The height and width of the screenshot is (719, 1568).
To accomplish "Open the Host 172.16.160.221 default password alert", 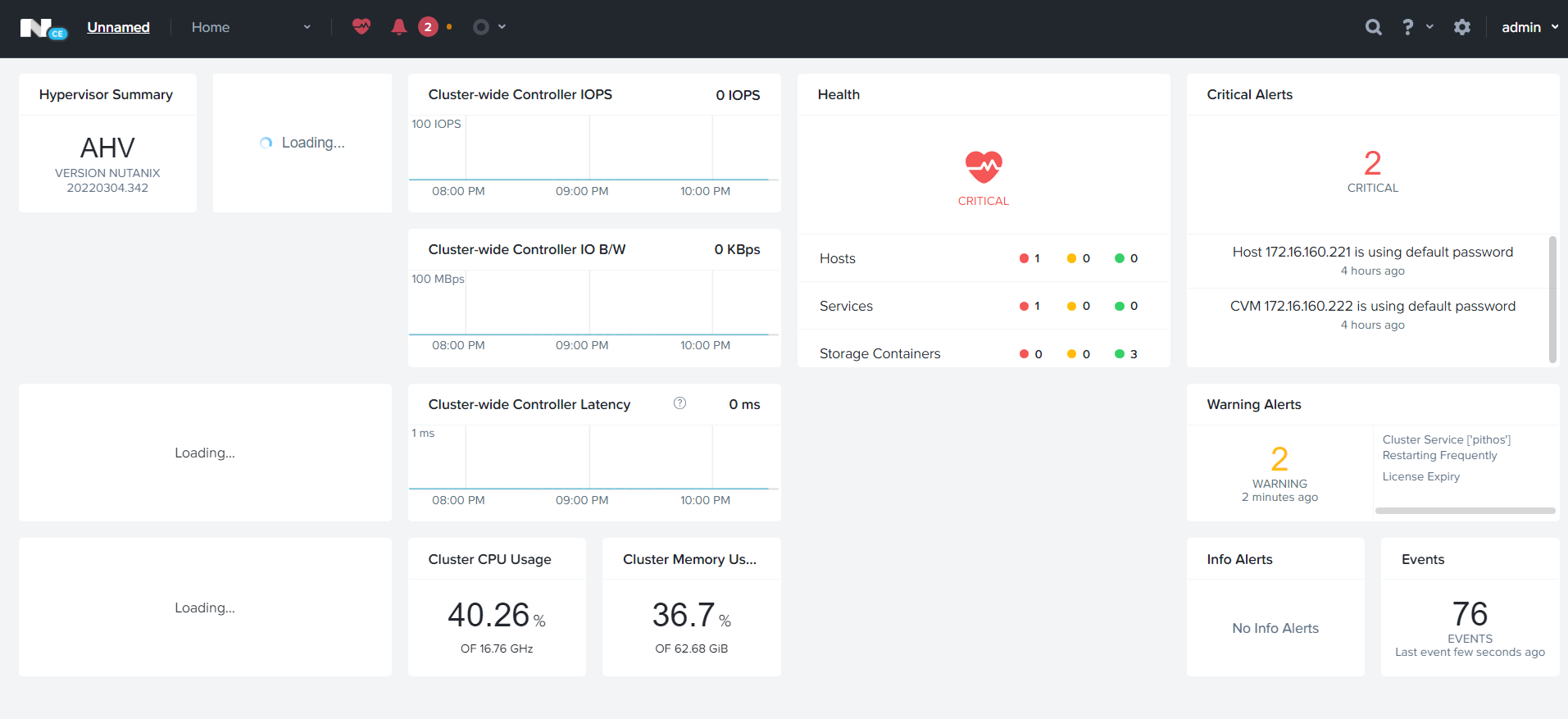I will [1372, 253].
